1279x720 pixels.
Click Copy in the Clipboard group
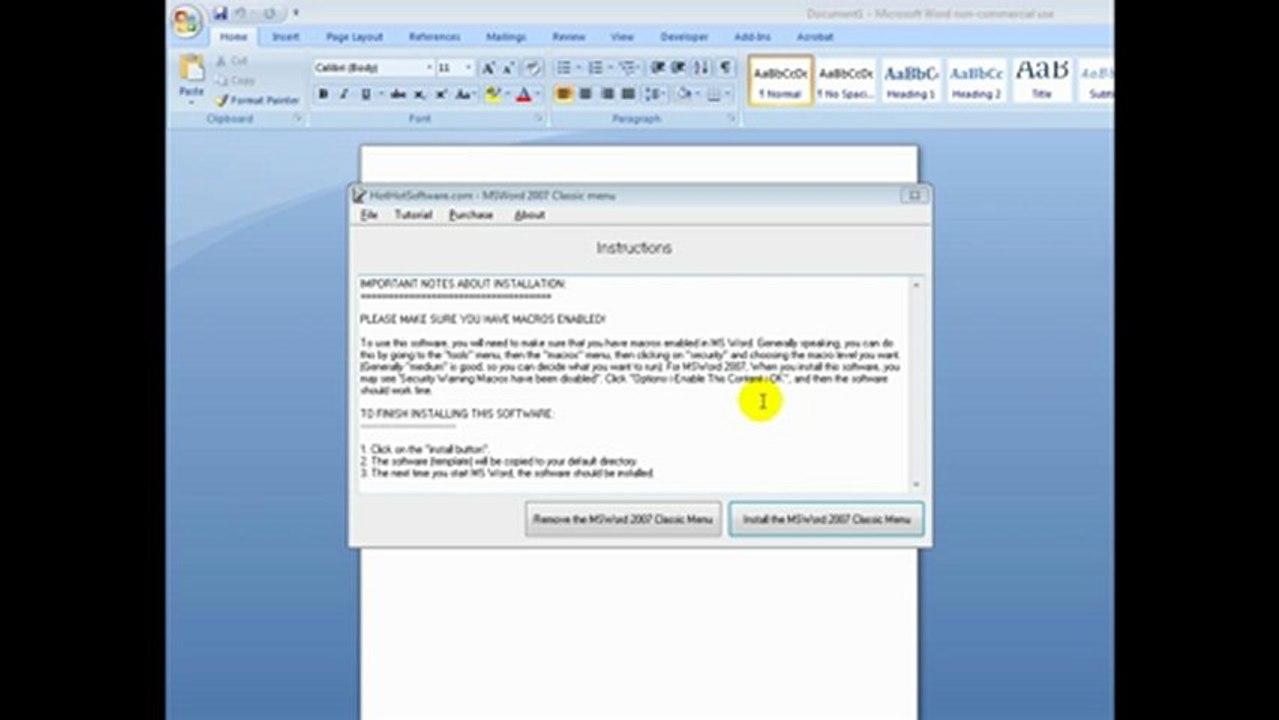coord(235,80)
